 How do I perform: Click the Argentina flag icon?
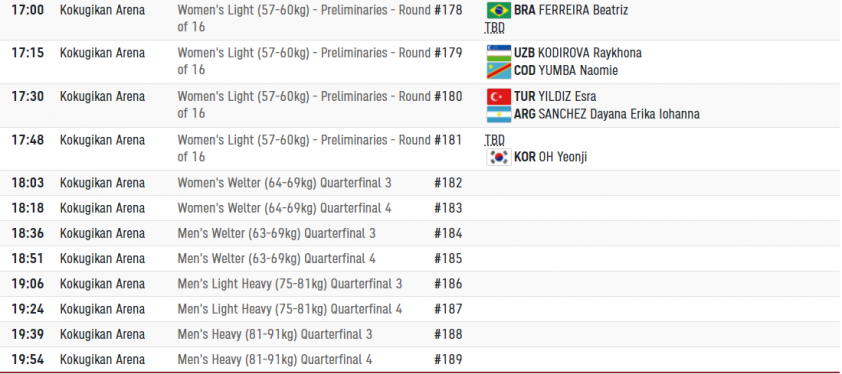click(499, 114)
